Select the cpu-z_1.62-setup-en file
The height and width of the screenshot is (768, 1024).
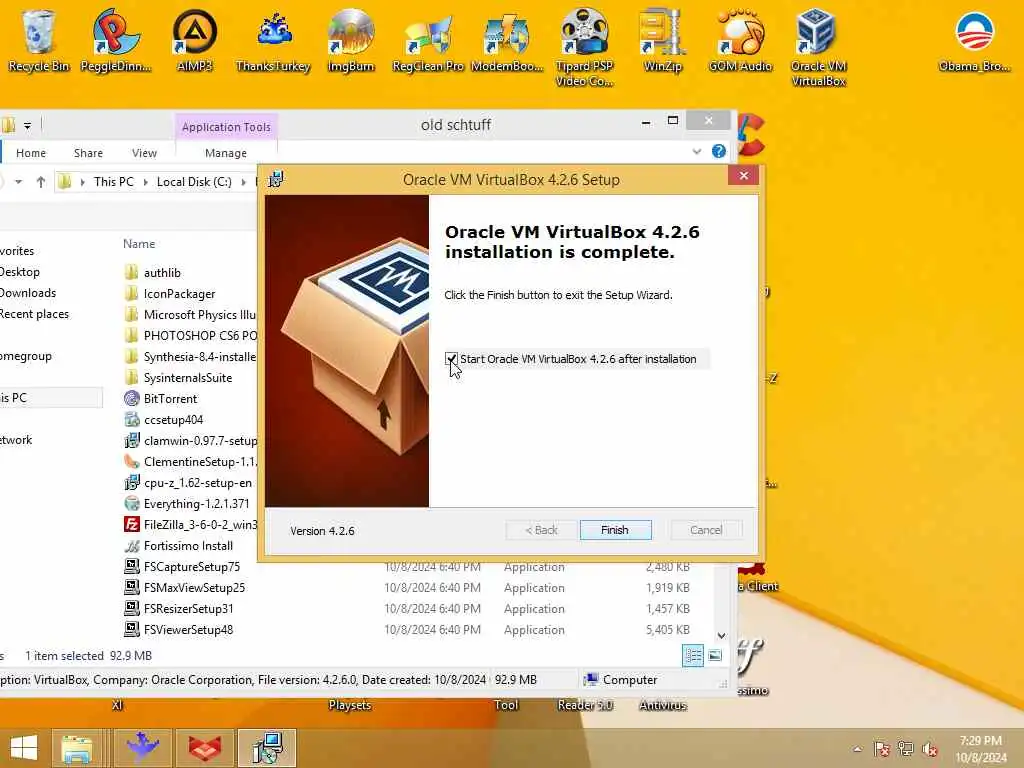198,483
